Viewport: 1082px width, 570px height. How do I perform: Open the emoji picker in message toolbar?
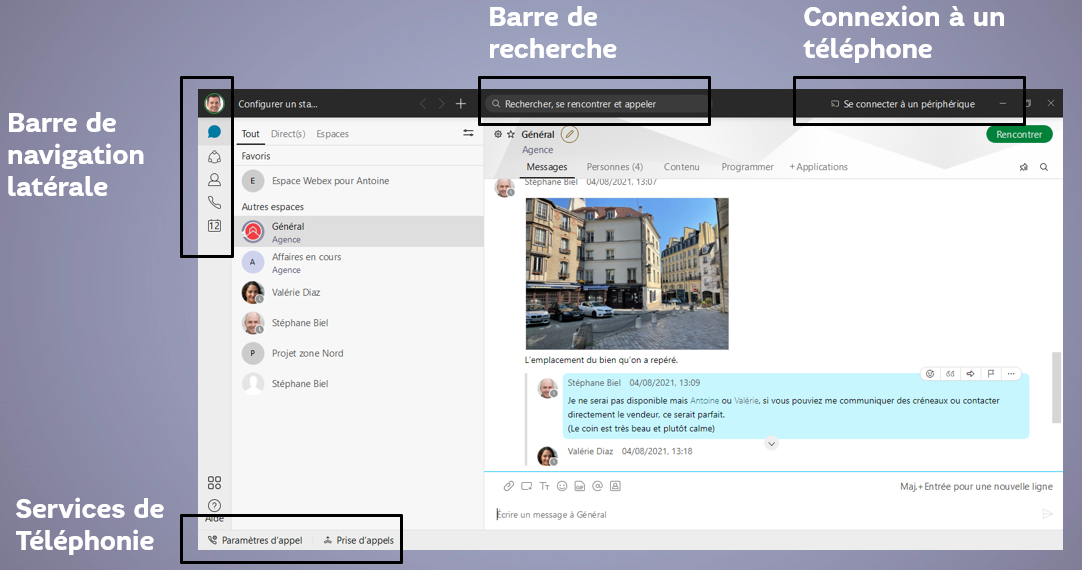pos(562,486)
